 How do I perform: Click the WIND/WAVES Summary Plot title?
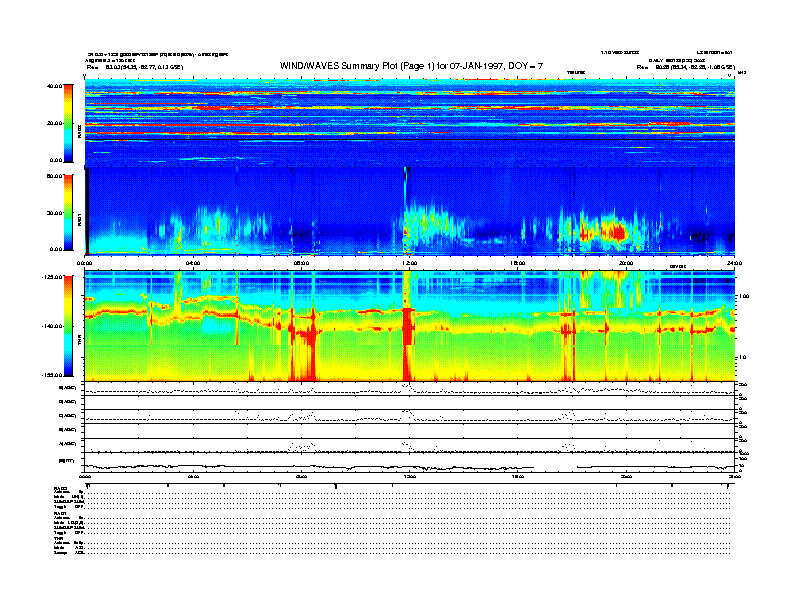[411, 66]
